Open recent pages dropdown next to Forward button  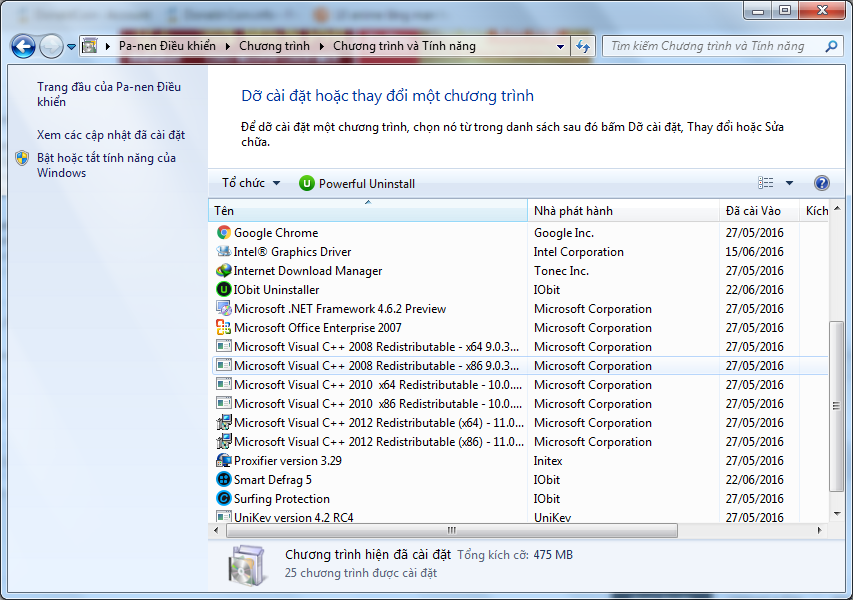tap(71, 47)
